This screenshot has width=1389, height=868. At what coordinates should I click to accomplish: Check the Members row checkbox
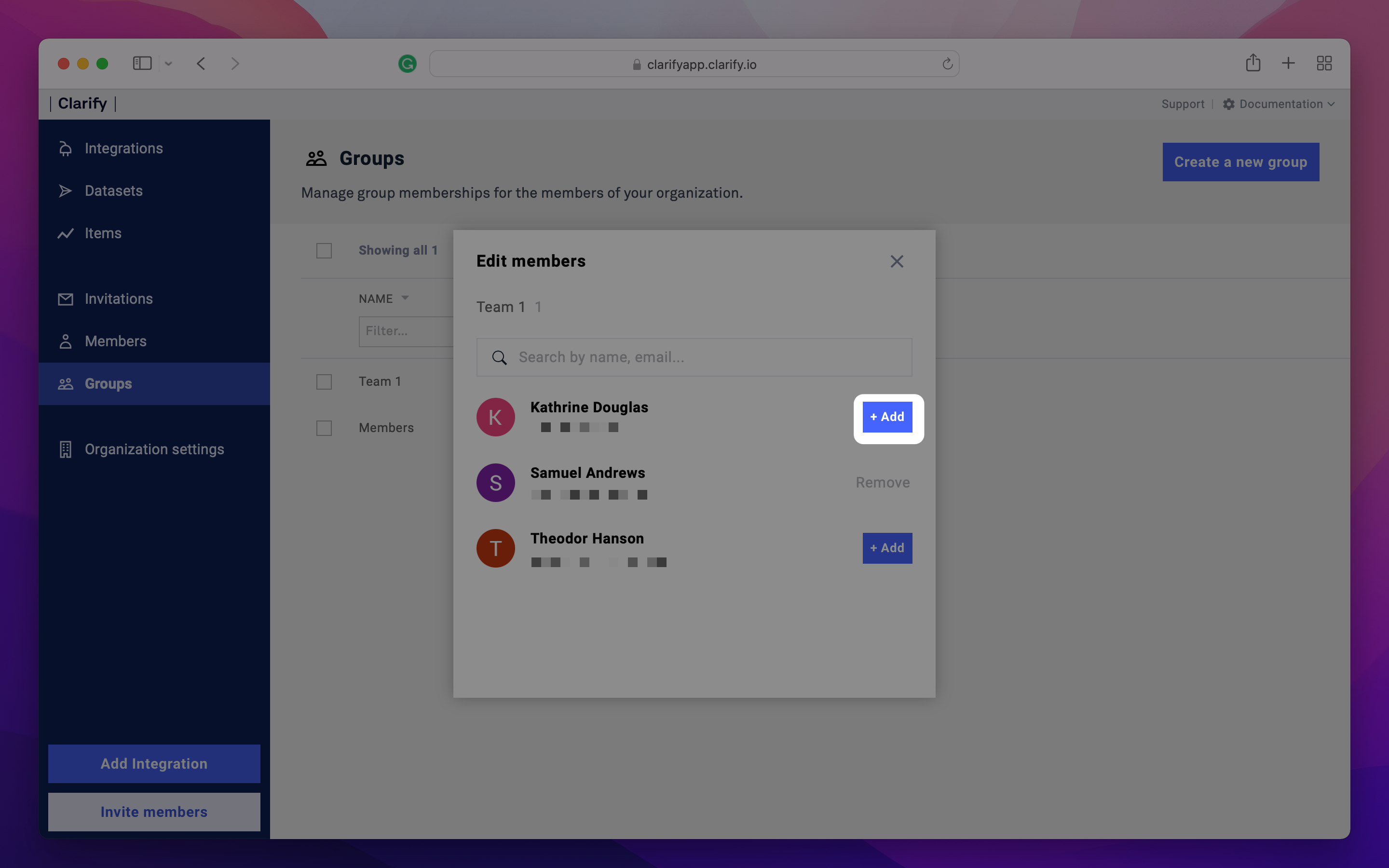[324, 428]
